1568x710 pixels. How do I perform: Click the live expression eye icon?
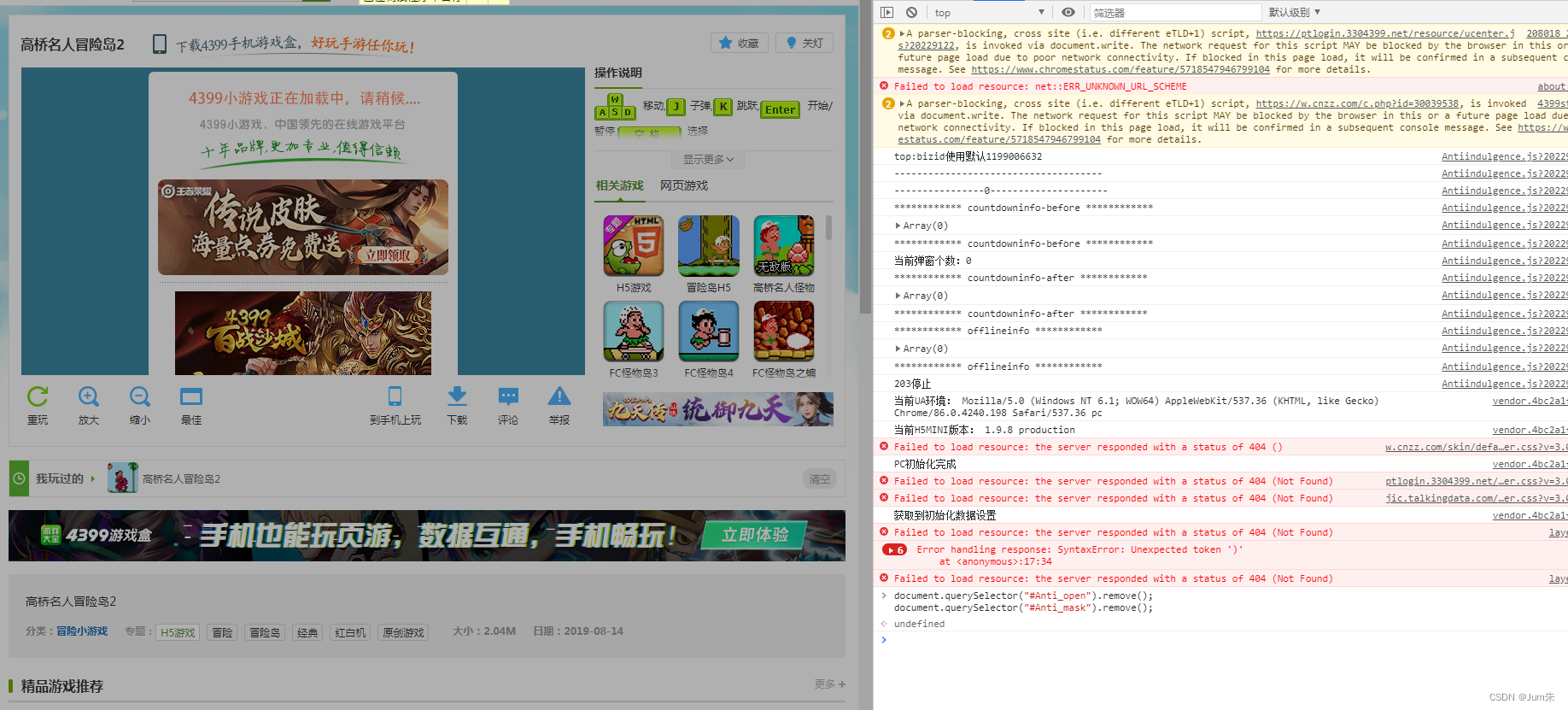1068,12
